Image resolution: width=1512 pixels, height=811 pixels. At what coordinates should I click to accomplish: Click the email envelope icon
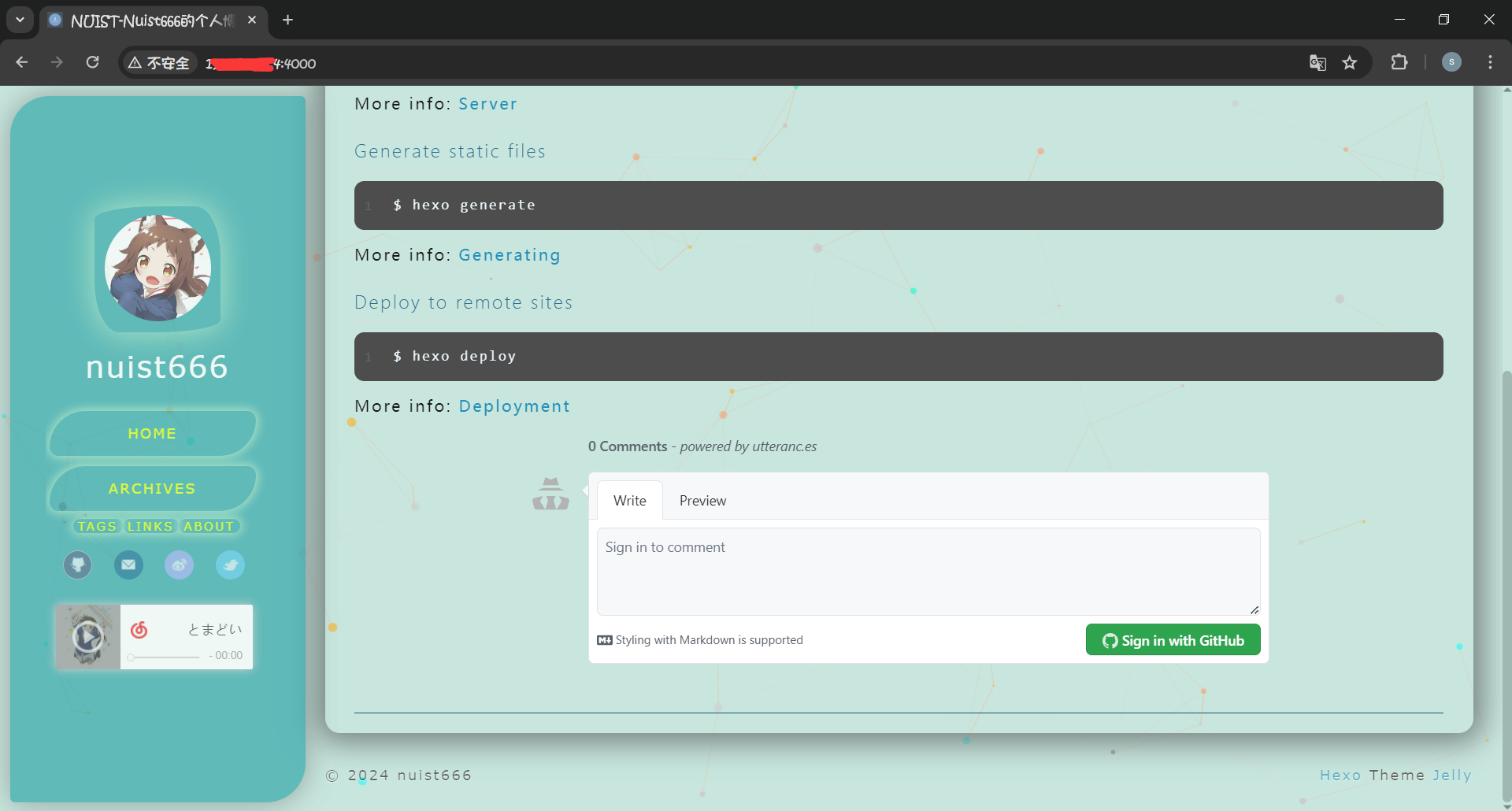pyautogui.click(x=128, y=565)
